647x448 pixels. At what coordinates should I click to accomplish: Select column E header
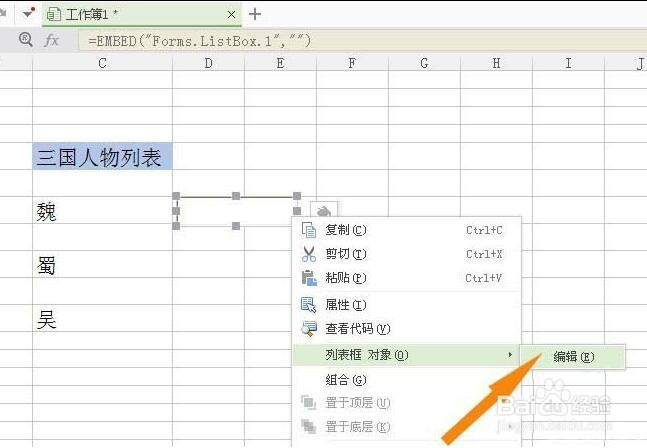(x=280, y=63)
